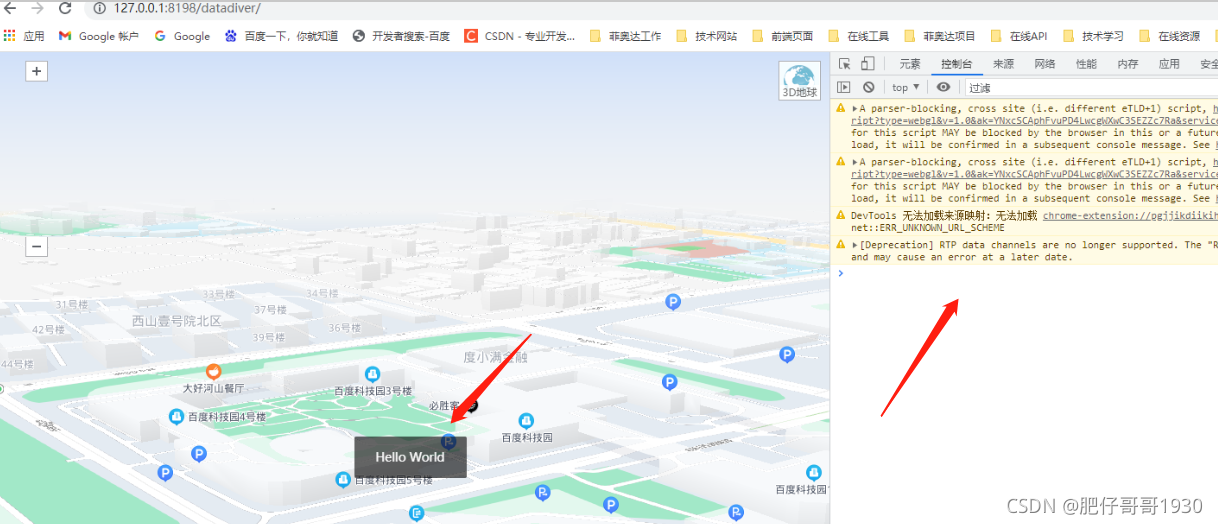This screenshot has width=1218, height=524.
Task: Open the chrome-extension:// source map link
Action: pos(1130,216)
